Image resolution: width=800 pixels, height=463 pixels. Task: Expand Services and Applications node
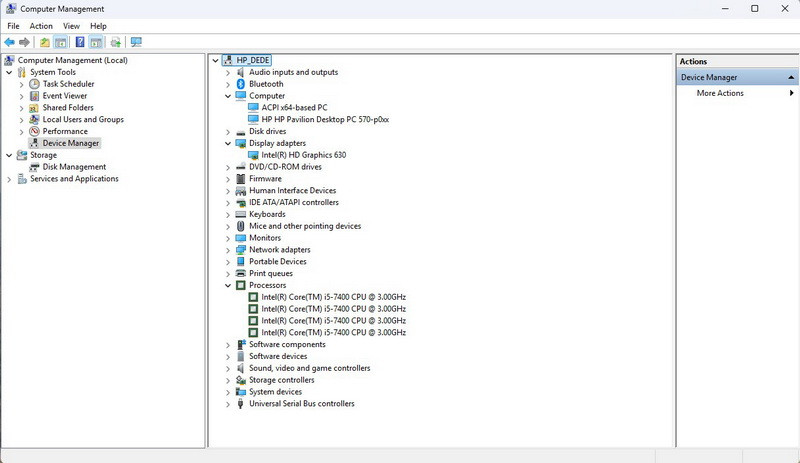[x=9, y=179]
